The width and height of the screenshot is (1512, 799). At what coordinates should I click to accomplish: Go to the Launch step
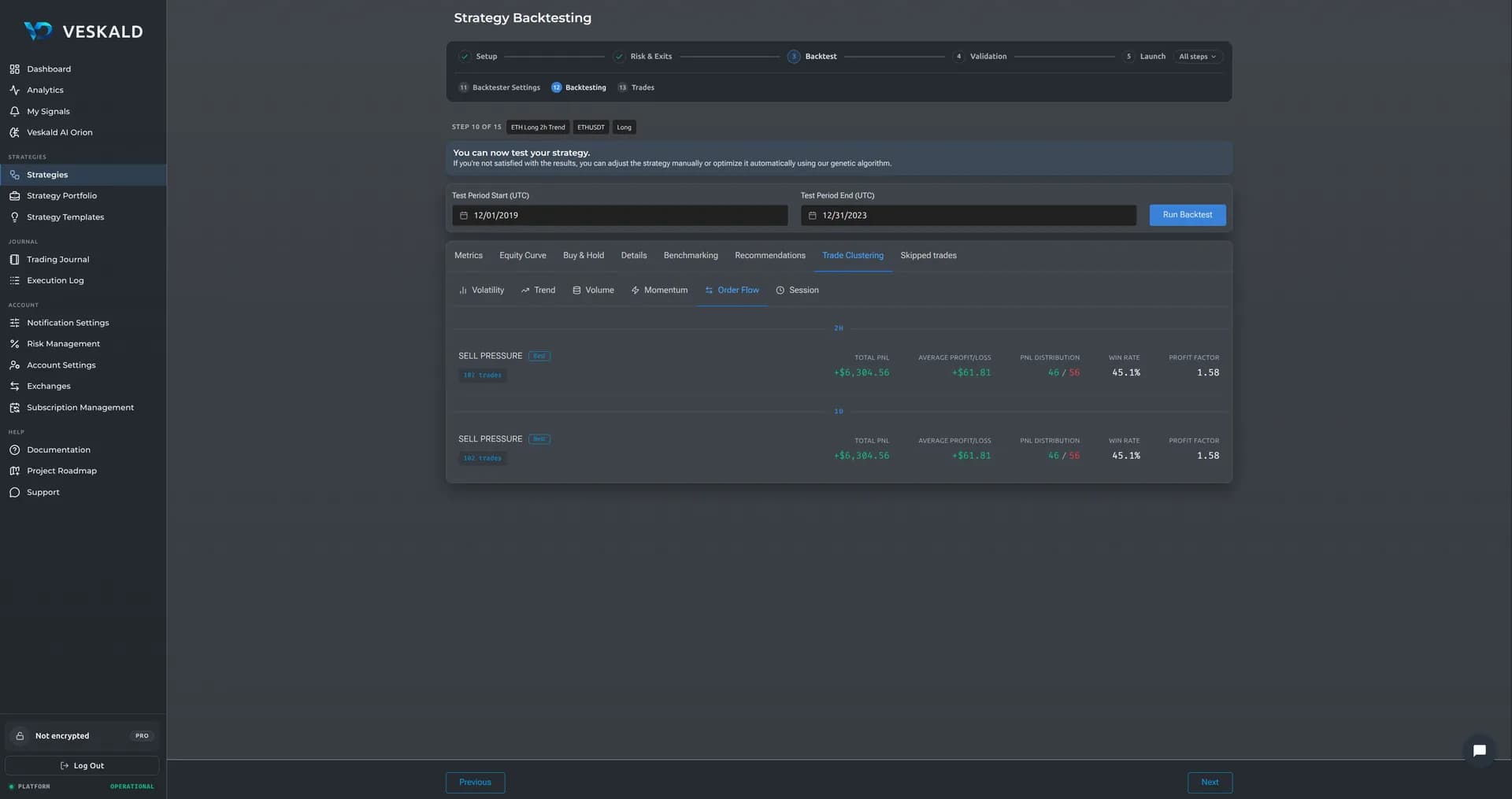pos(1145,57)
